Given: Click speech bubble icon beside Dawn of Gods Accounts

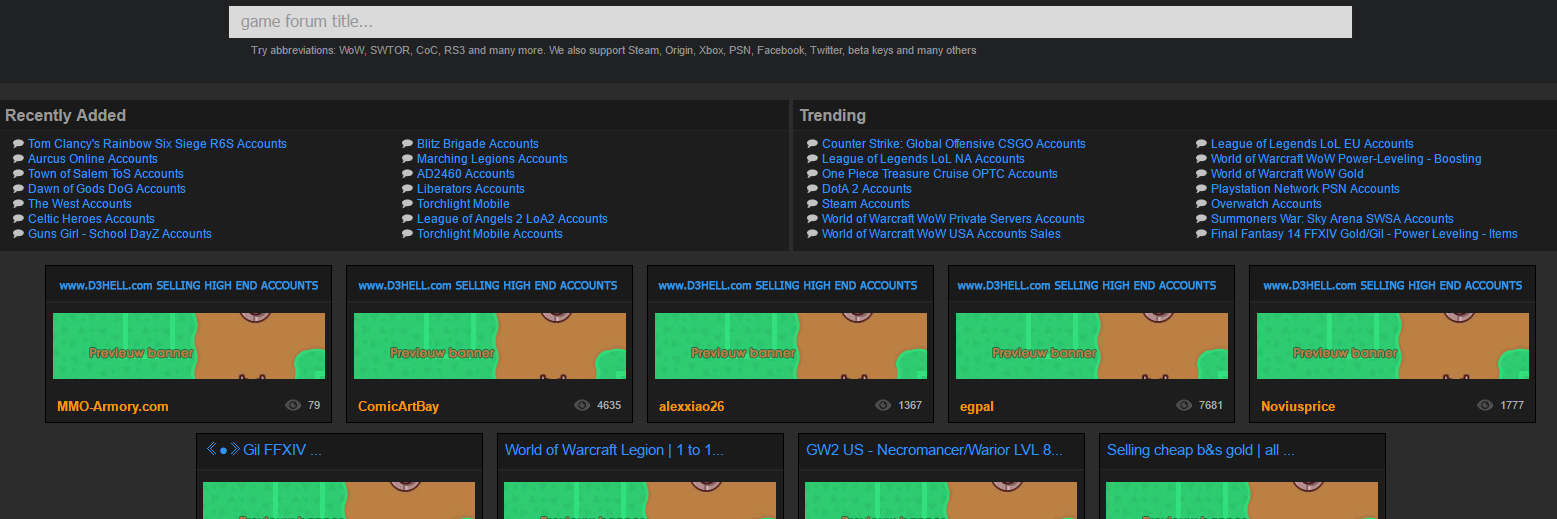Looking at the screenshot, I should [x=19, y=189].
